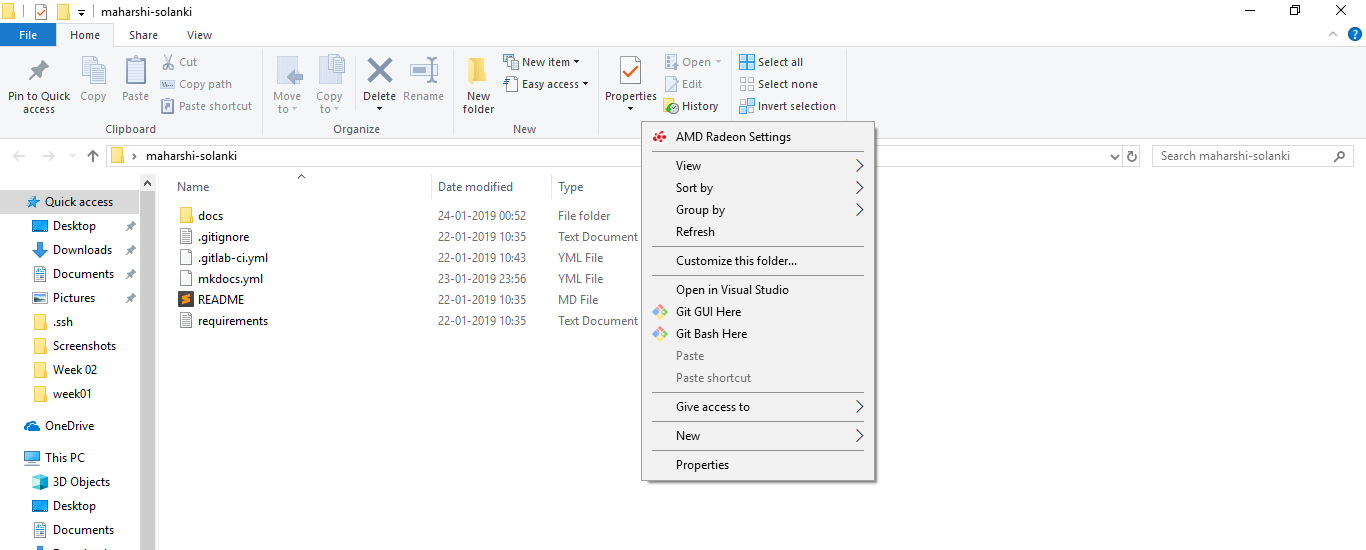Click the History icon in ribbon
This screenshot has width=1366, height=550.
[x=672, y=106]
